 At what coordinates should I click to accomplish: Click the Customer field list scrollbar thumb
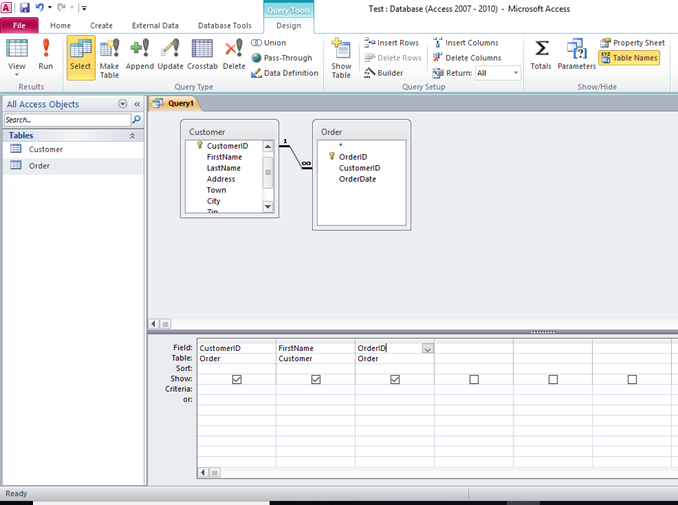pos(268,173)
